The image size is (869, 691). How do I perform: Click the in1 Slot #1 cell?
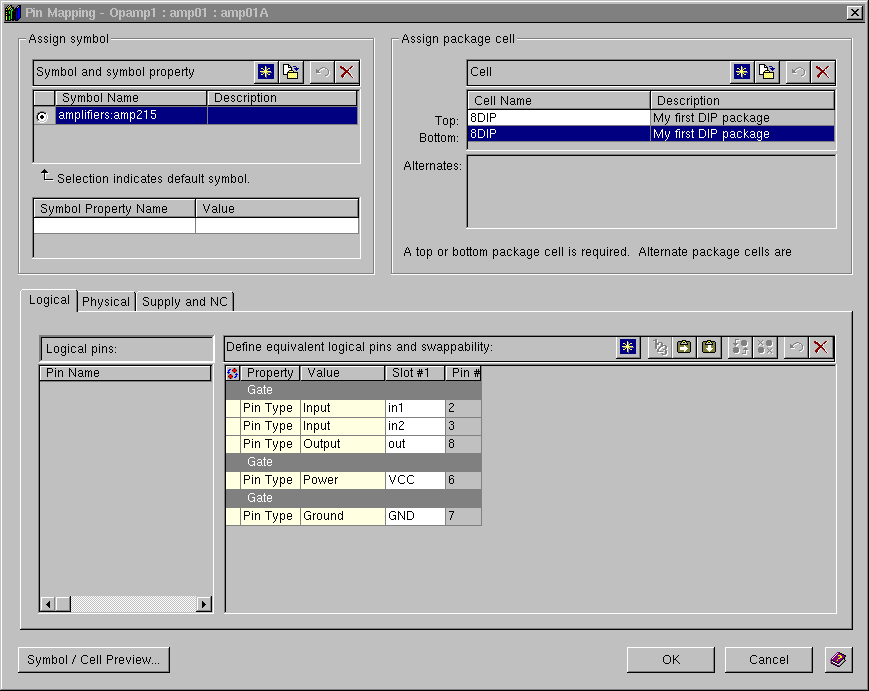click(414, 408)
